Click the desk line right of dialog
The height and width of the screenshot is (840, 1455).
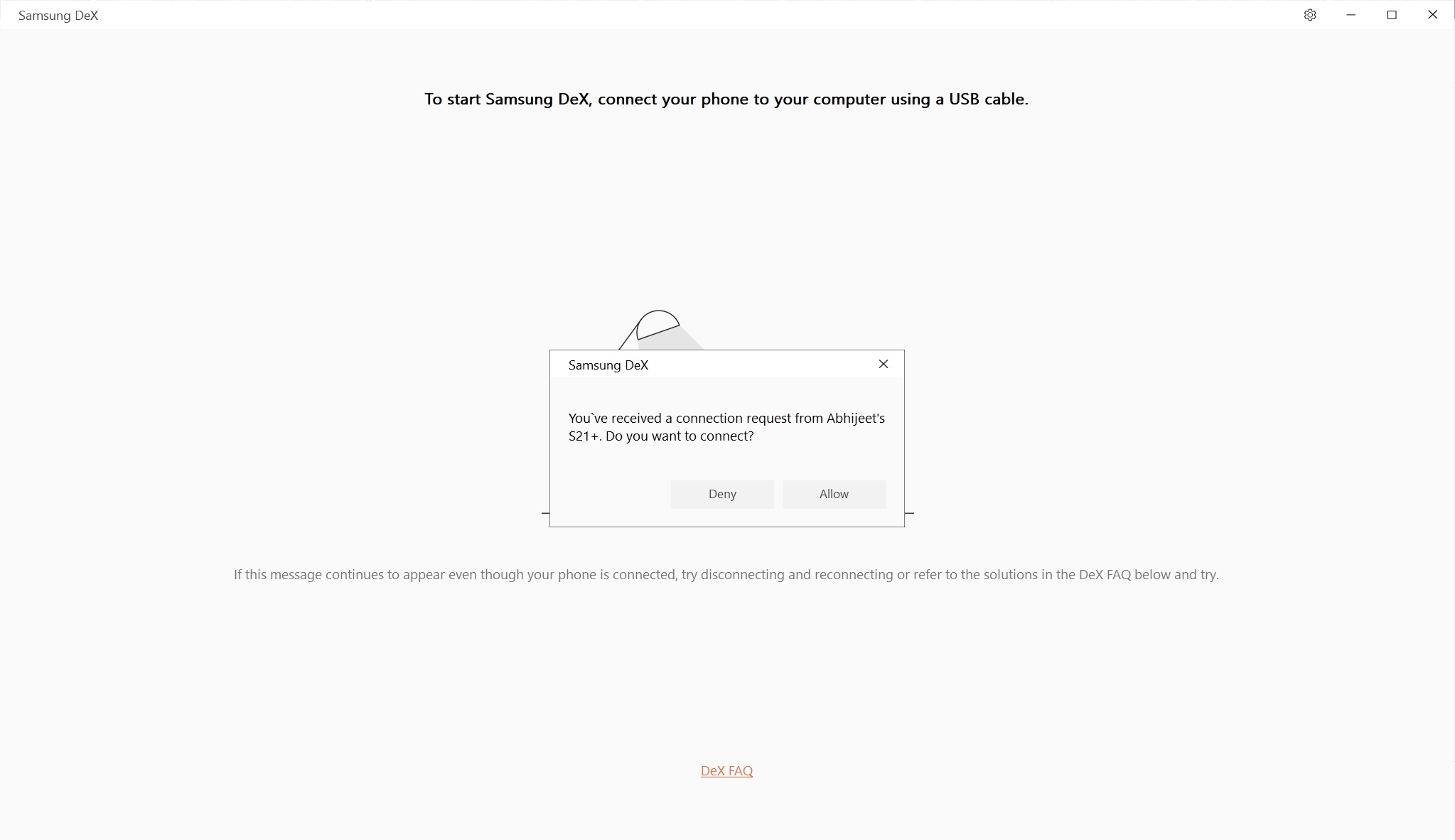pos(909,512)
